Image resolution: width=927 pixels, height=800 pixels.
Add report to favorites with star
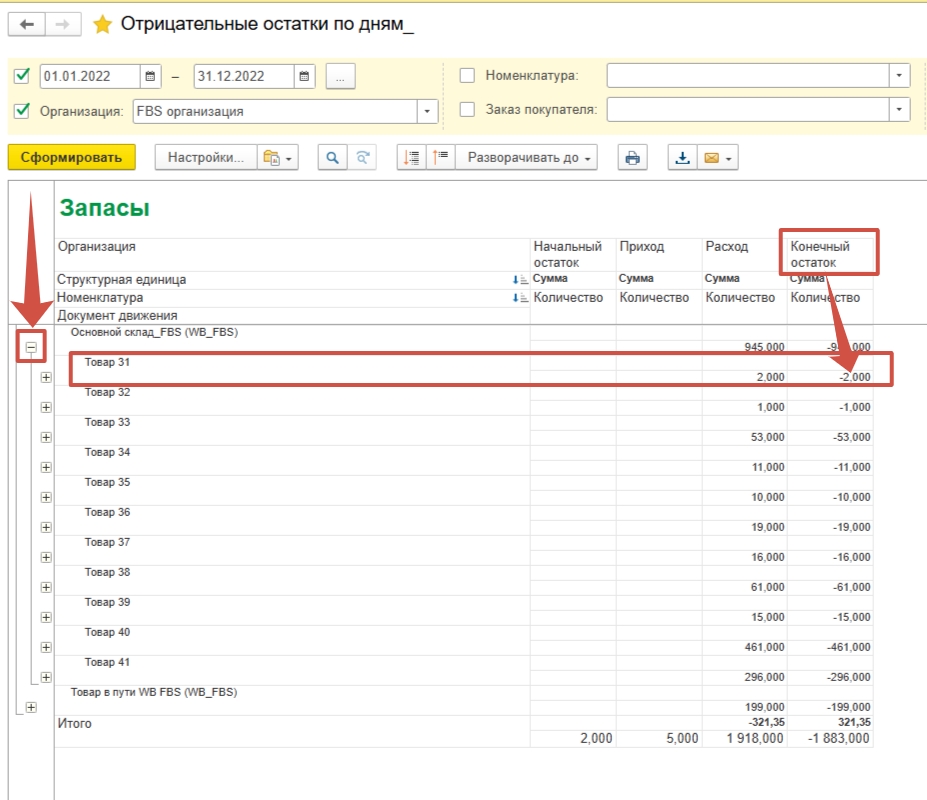point(101,25)
